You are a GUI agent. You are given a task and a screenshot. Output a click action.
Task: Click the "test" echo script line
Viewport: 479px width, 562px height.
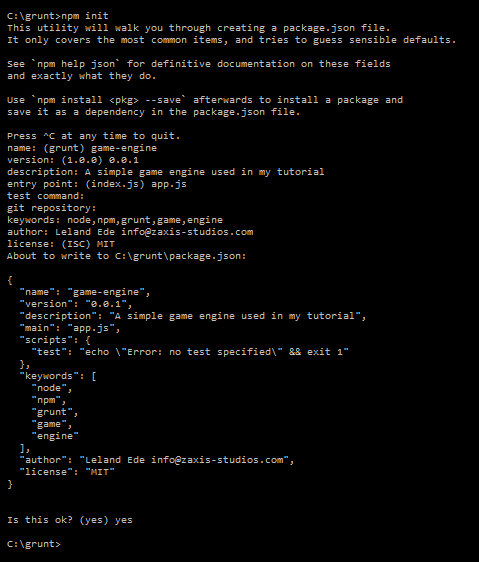[x=190, y=352]
